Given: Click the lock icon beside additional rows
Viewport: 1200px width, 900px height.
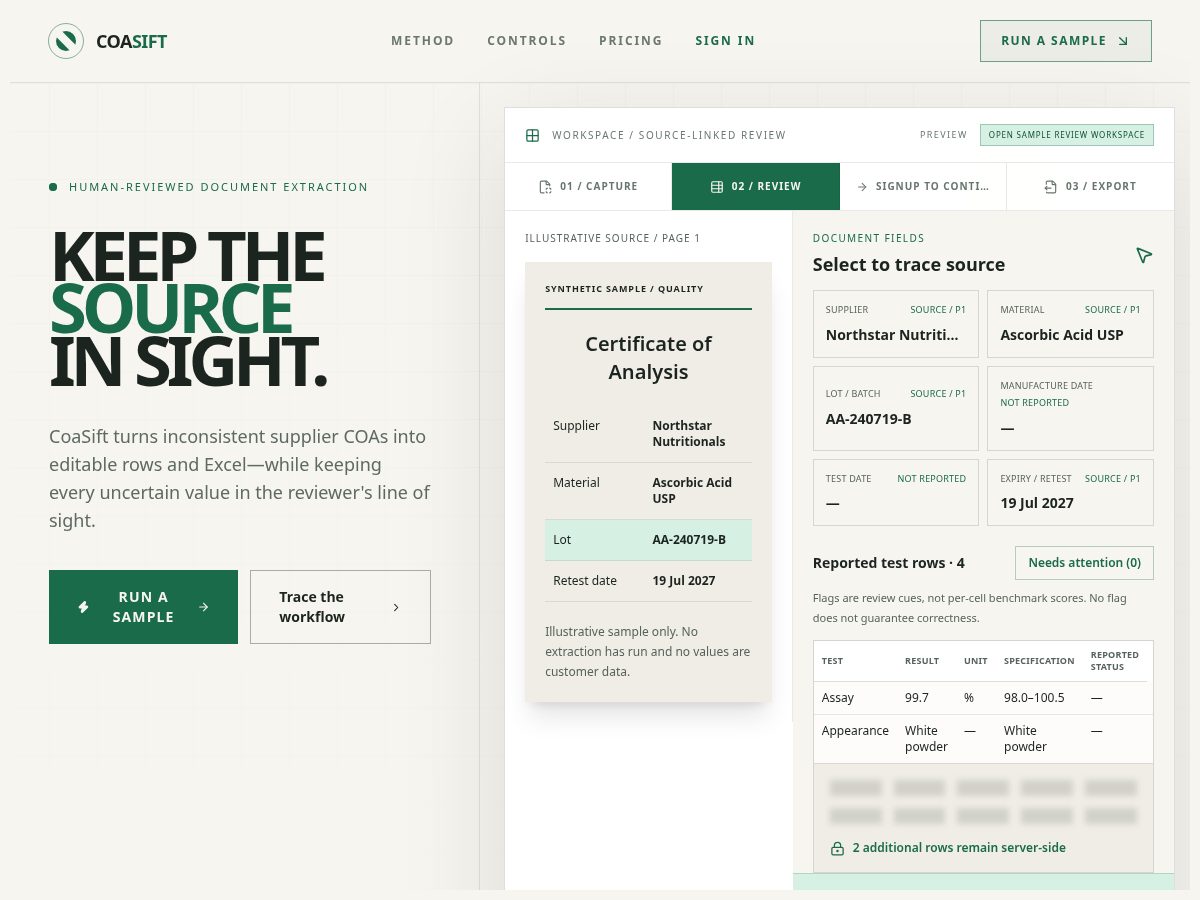Looking at the screenshot, I should click(837, 848).
